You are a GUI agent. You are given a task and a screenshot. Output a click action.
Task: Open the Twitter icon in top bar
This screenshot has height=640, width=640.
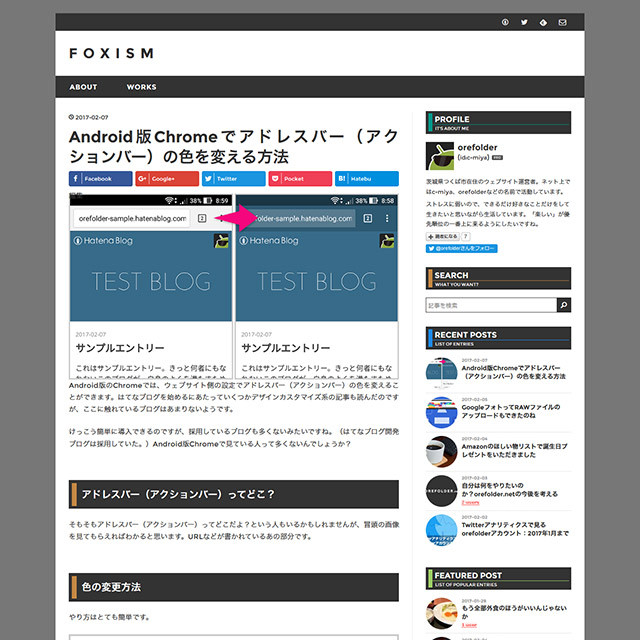point(524,22)
